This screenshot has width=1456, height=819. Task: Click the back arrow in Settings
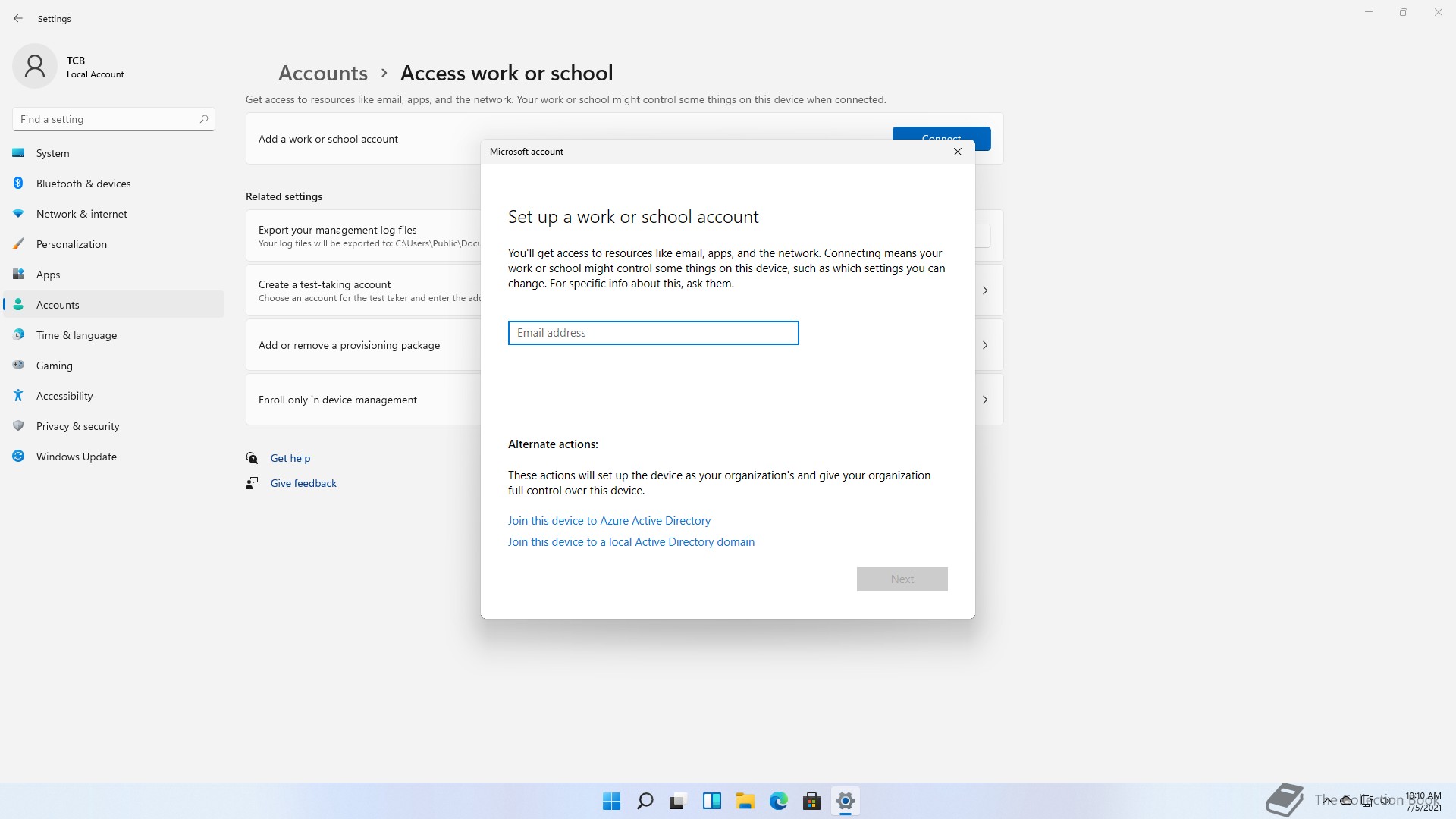18,18
